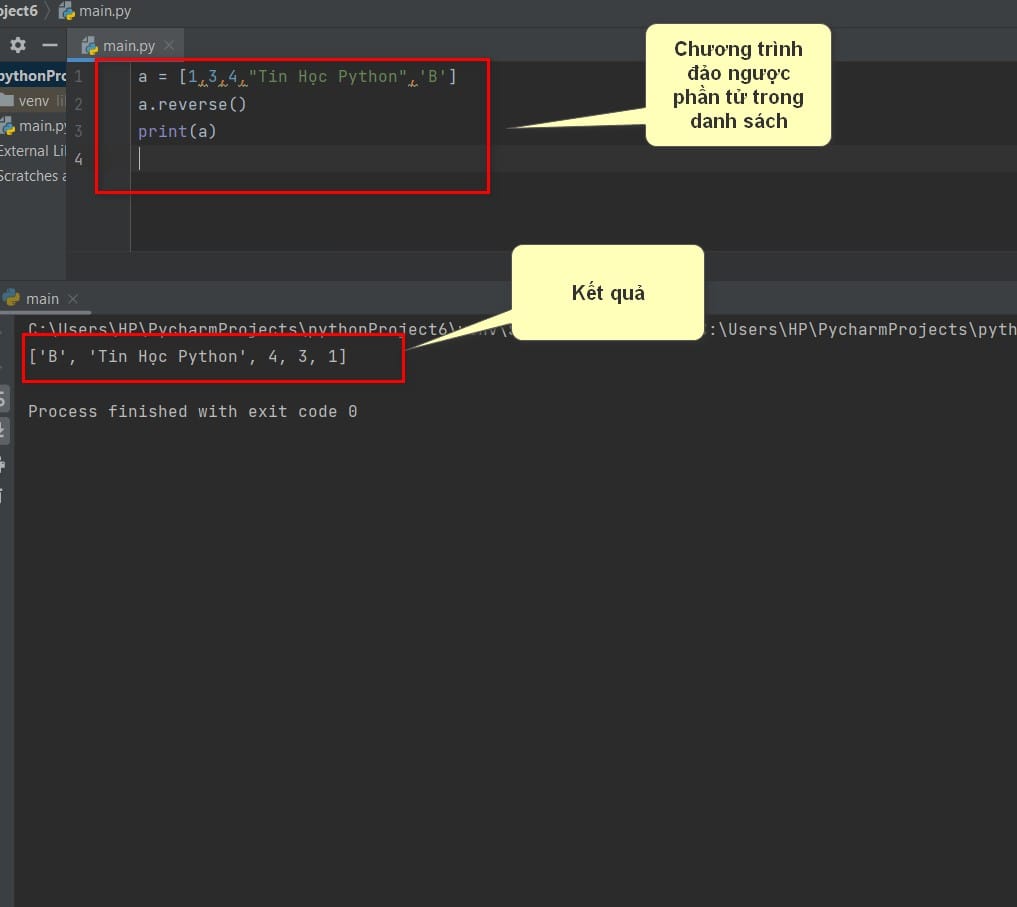1017x907 pixels.
Task: Close the main run console tab
Action: (73, 298)
